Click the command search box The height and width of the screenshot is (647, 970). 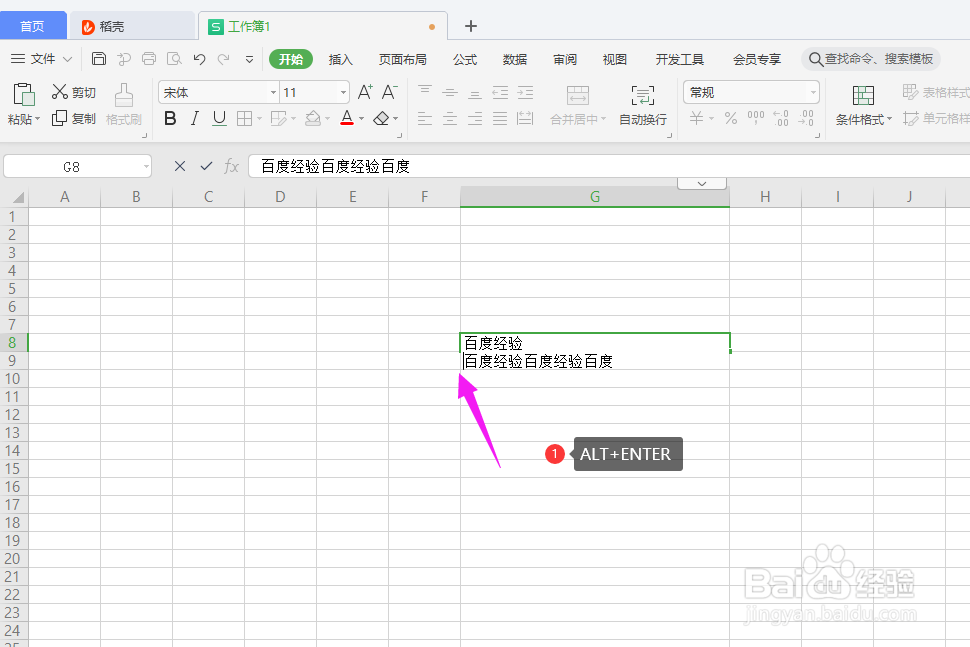click(x=871, y=59)
